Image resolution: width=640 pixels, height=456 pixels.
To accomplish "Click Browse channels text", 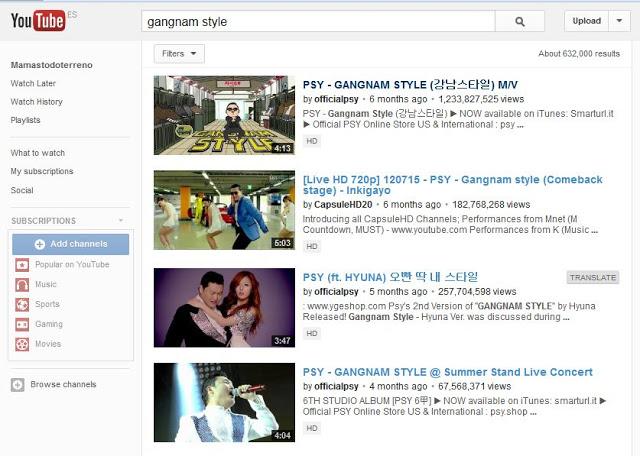I will click(x=63, y=385).
